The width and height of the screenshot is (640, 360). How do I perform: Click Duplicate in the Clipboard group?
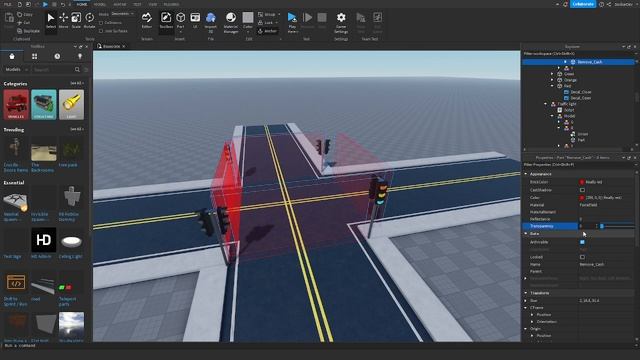point(29,31)
